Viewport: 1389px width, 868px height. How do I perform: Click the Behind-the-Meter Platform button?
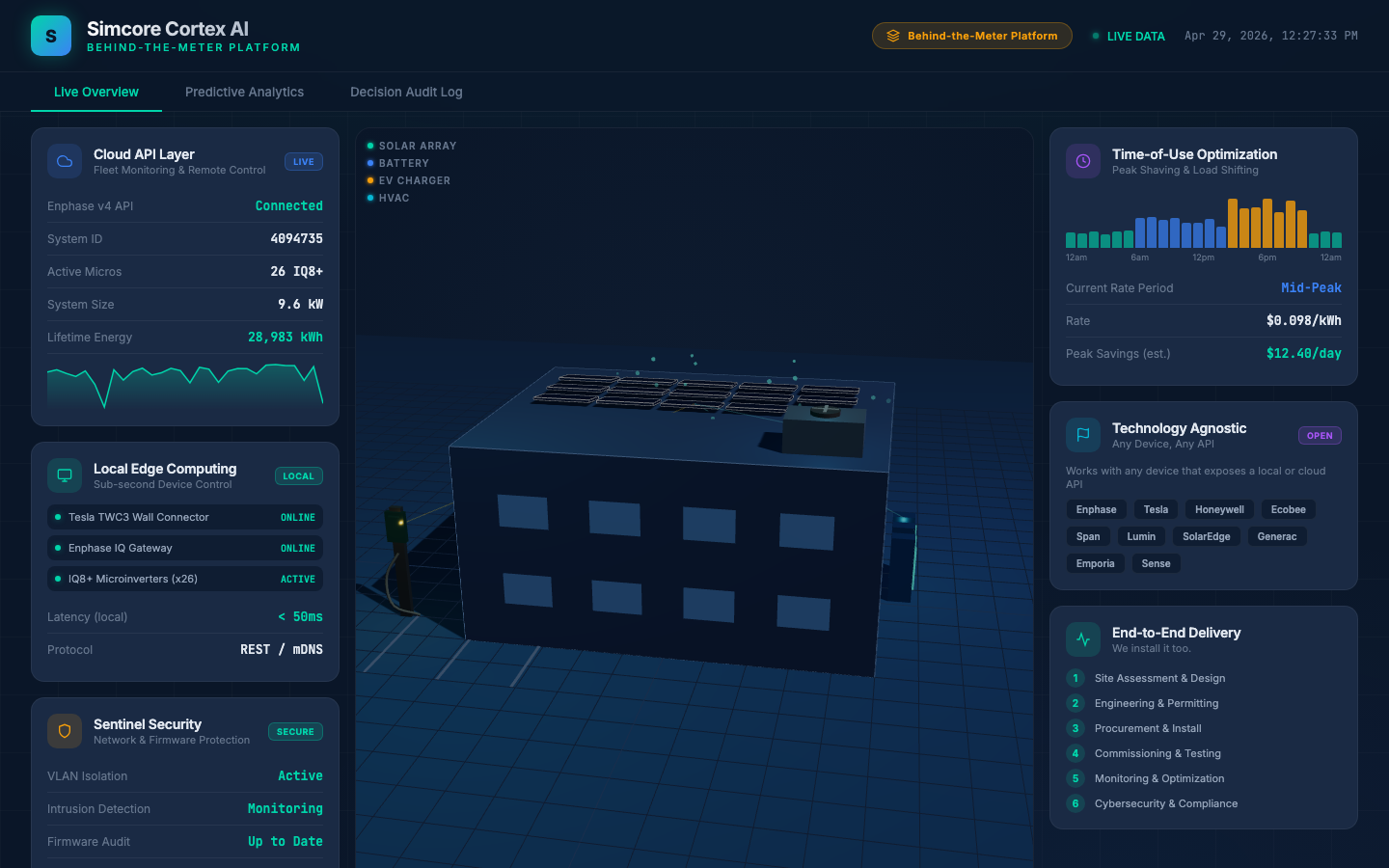pos(971,35)
